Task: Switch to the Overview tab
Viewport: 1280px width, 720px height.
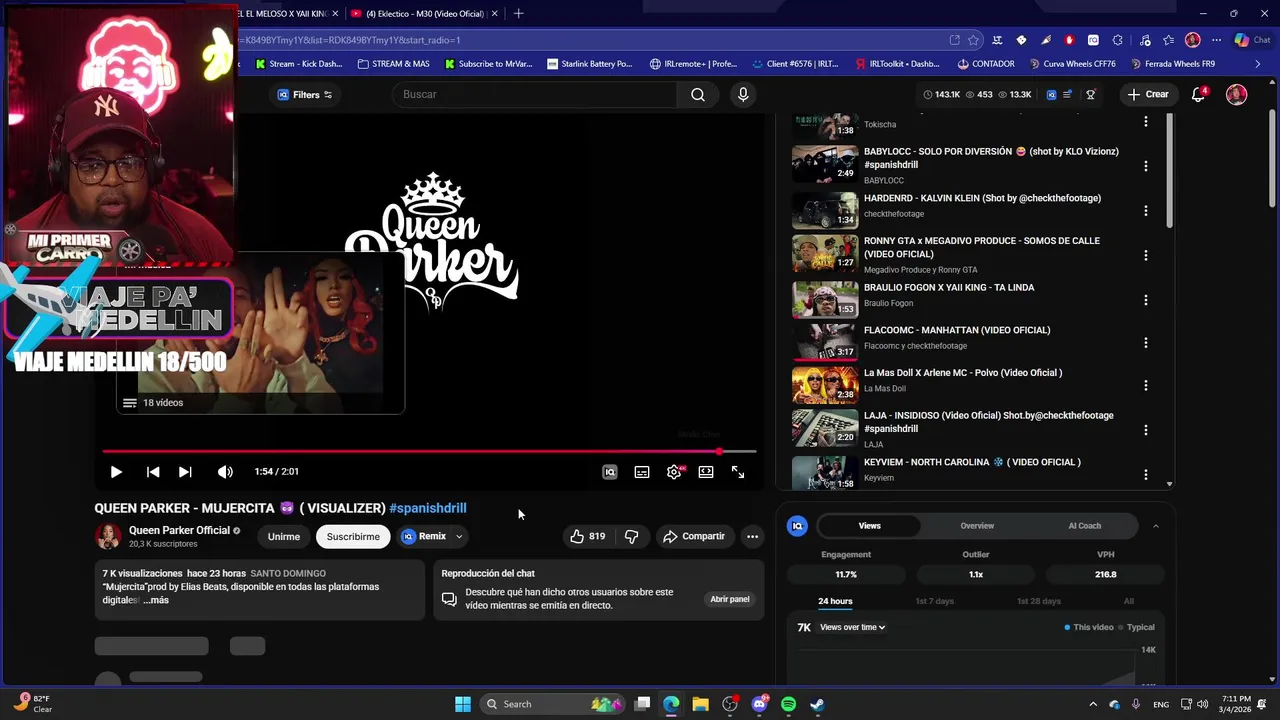Action: point(977,525)
